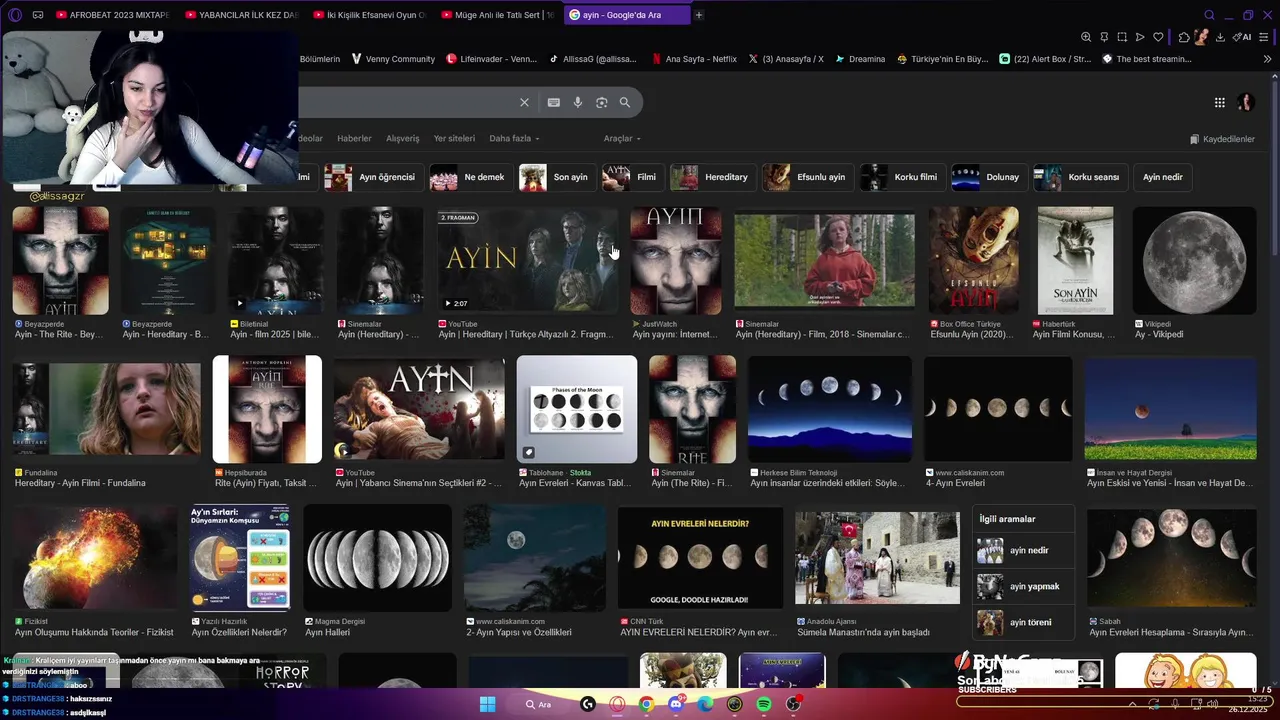Open Discord from the taskbar
This screenshot has width=1280, height=720.
676,704
